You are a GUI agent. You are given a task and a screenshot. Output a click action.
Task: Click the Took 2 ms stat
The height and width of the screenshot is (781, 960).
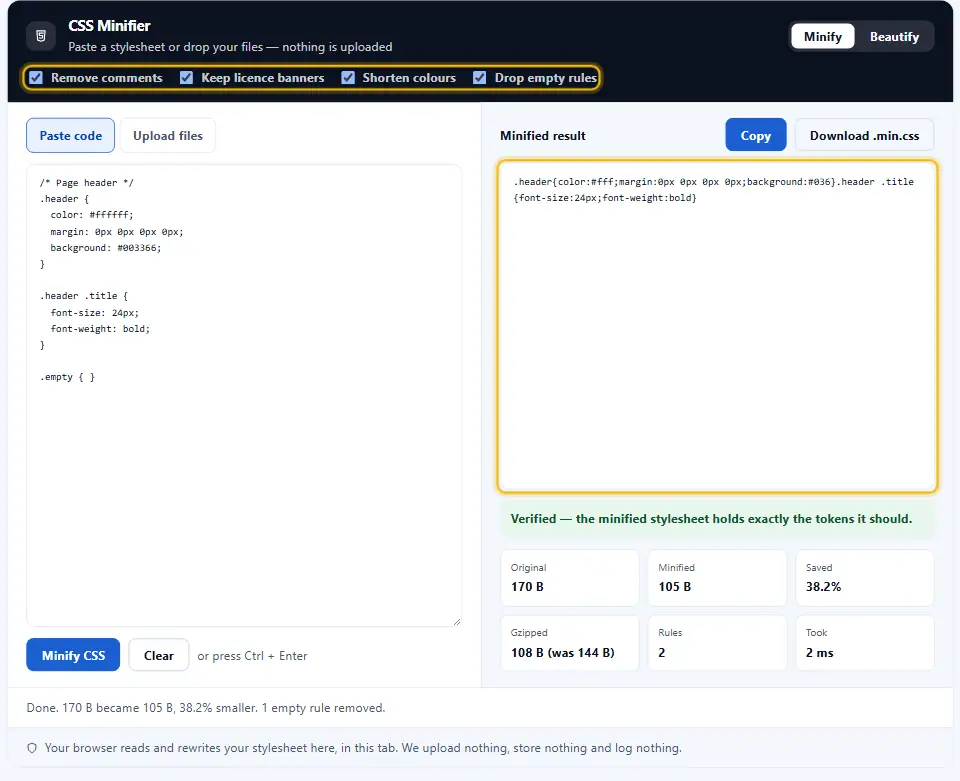click(864, 643)
